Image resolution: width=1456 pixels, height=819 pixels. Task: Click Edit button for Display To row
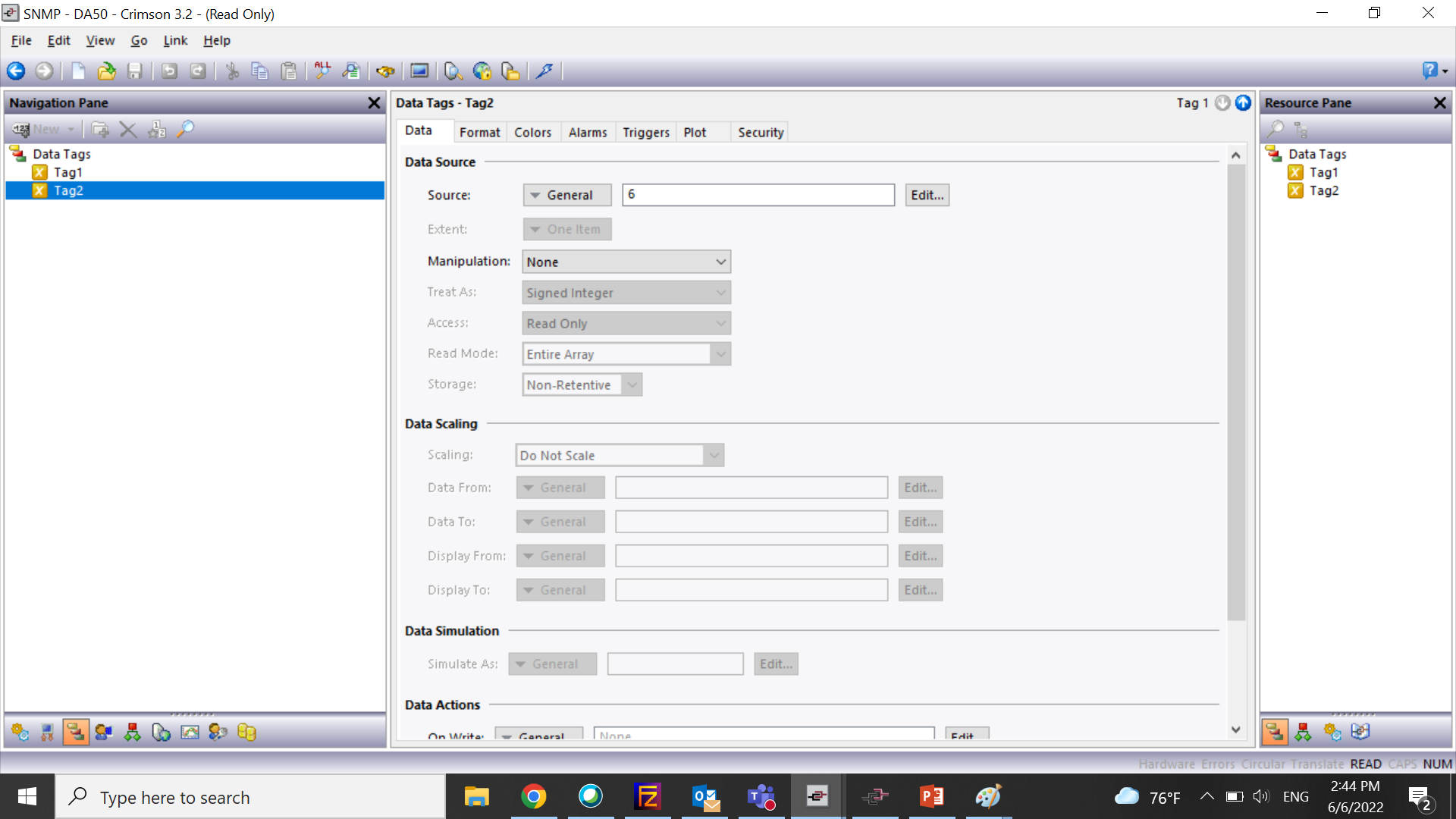tap(920, 590)
